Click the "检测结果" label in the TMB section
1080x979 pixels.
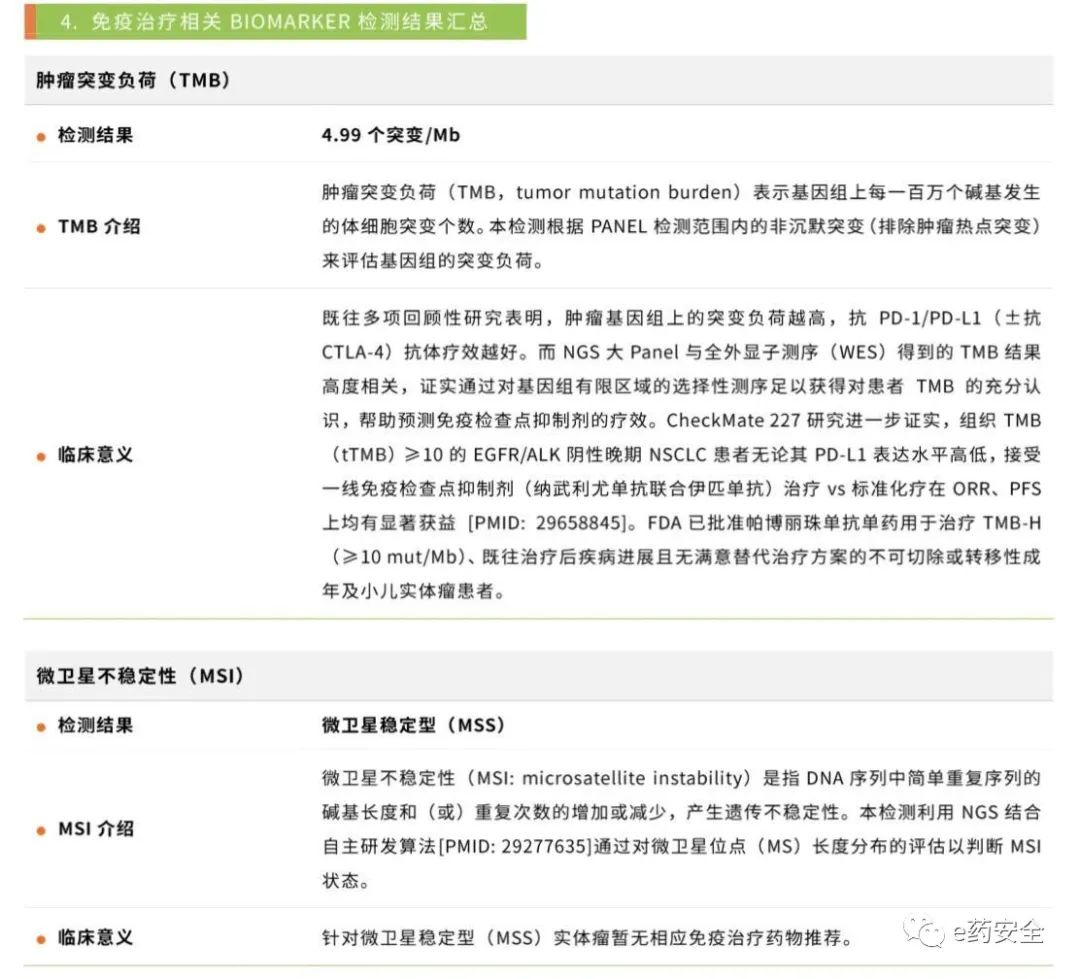95,135
